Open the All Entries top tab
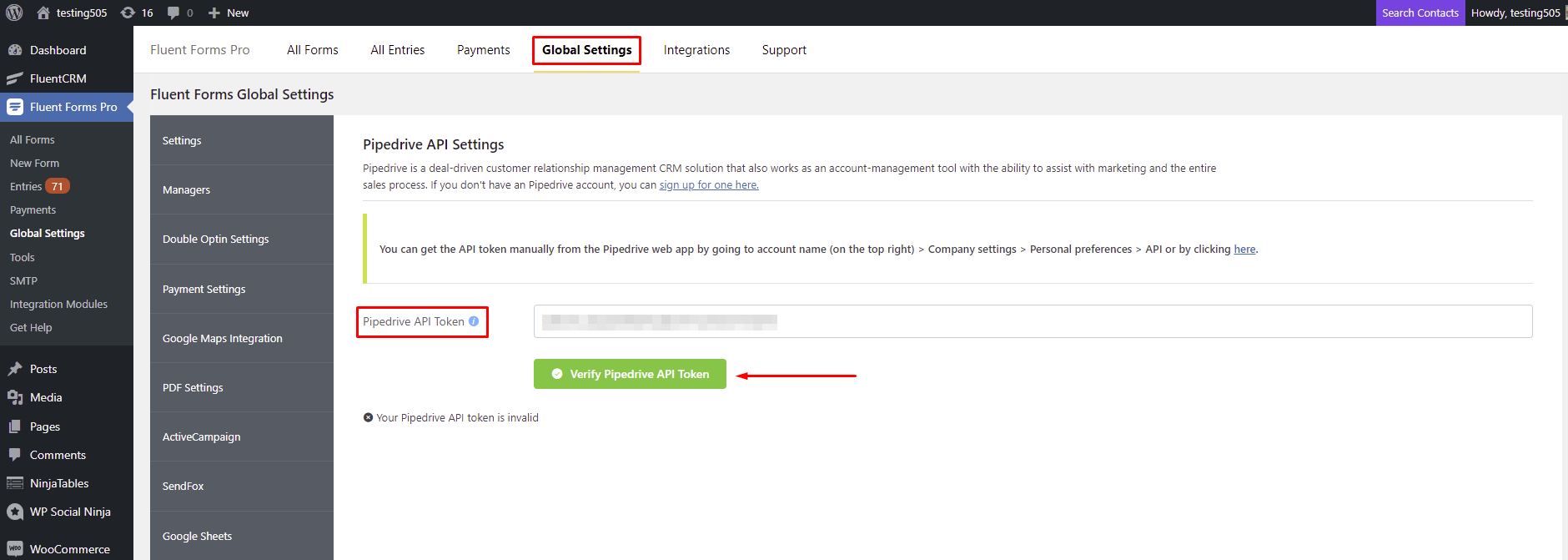Viewport: 1568px width, 560px height. pos(398,50)
